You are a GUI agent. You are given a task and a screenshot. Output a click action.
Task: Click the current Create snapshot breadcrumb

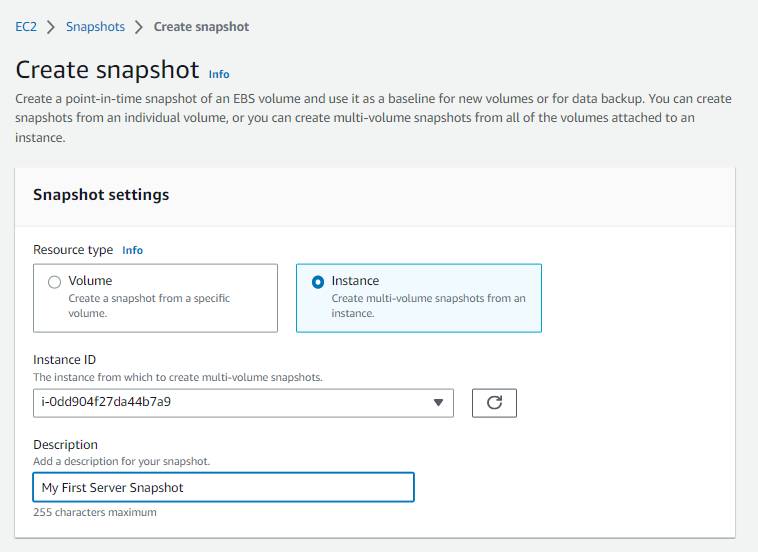coord(201,27)
